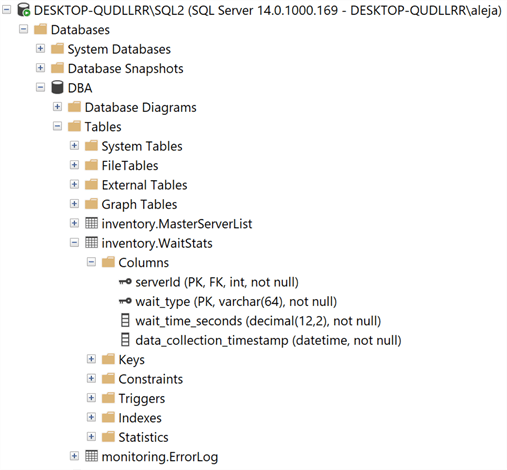Expand the monitoring.ErrorLog table node
Viewport: 507px width, 470px height.
point(74,456)
